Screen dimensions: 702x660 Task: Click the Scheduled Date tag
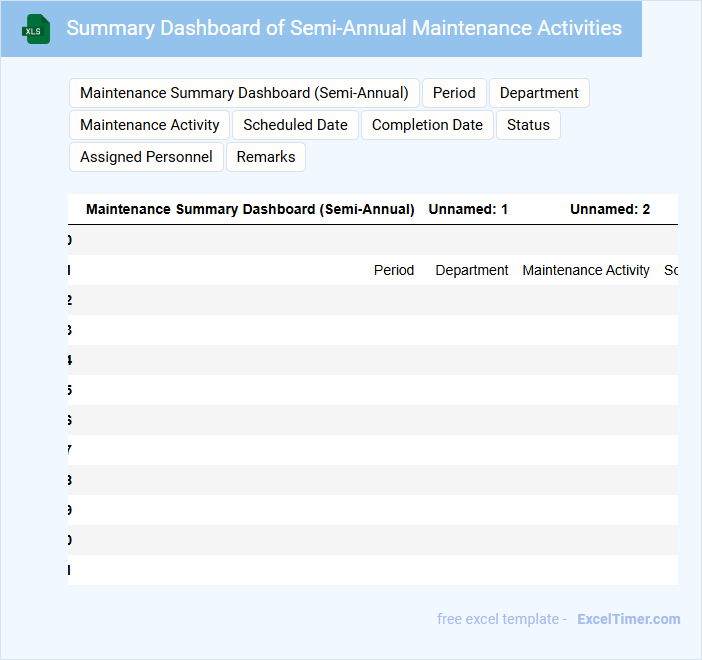295,125
